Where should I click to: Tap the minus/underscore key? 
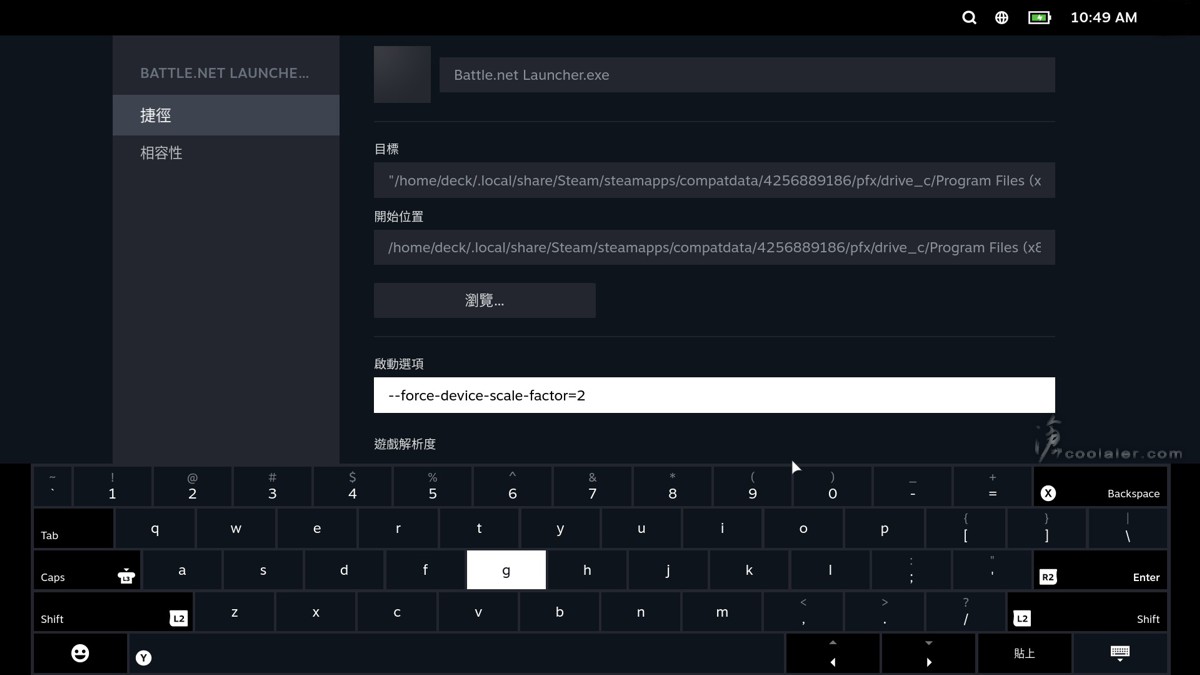[912, 486]
